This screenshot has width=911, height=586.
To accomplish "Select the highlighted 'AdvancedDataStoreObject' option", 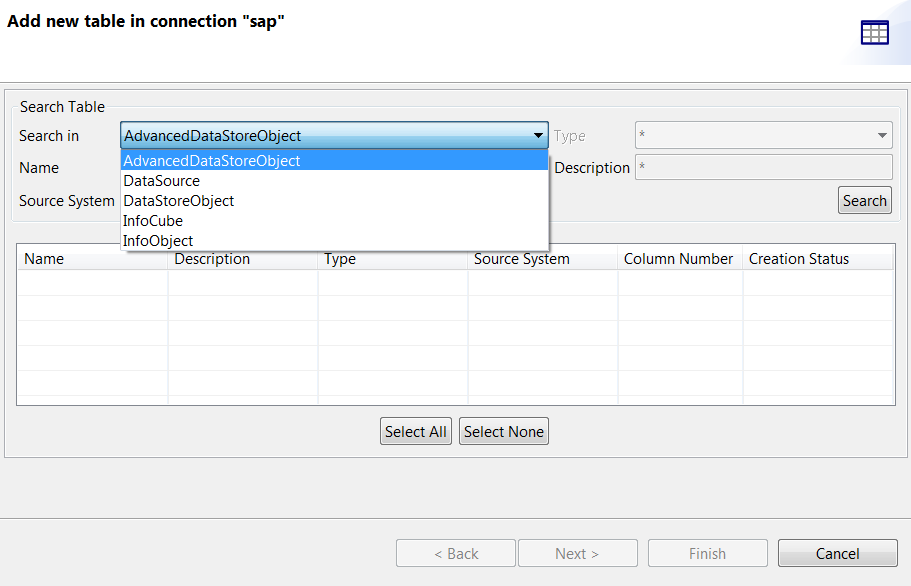I will [x=211, y=160].
